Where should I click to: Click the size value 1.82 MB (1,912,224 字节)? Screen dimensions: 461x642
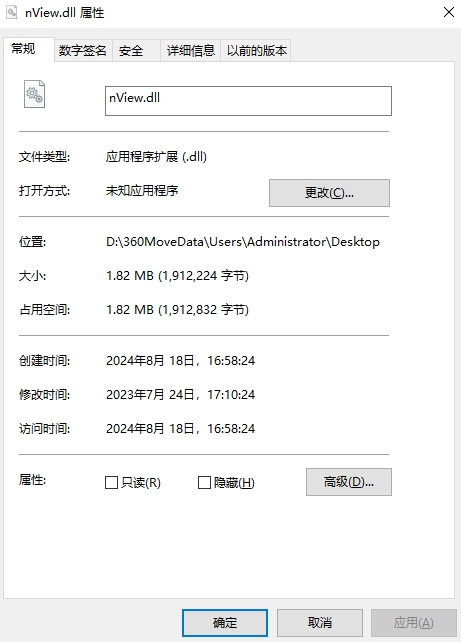click(177, 276)
